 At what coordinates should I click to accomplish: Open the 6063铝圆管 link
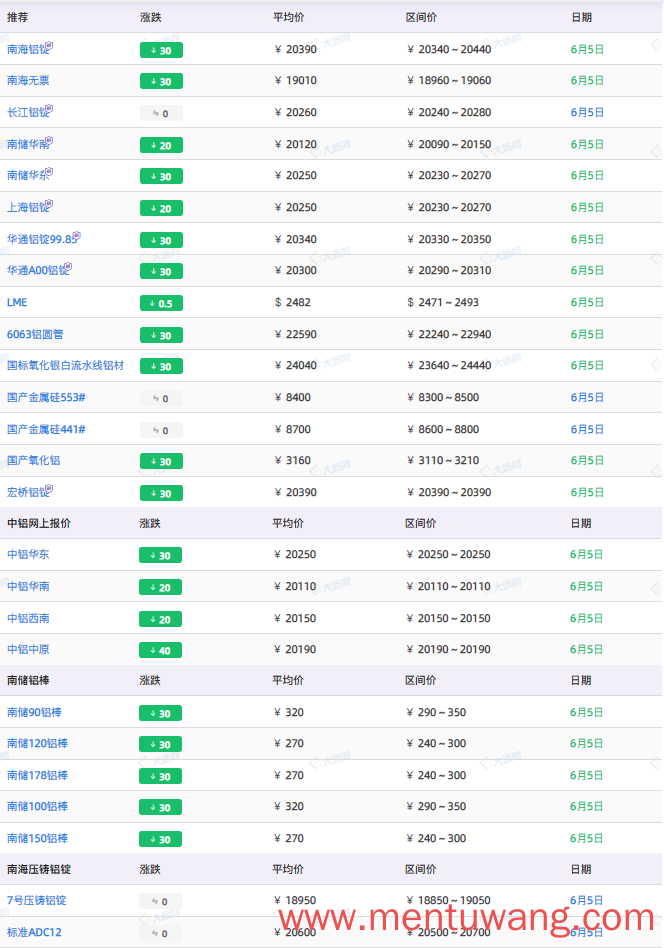tap(35, 334)
